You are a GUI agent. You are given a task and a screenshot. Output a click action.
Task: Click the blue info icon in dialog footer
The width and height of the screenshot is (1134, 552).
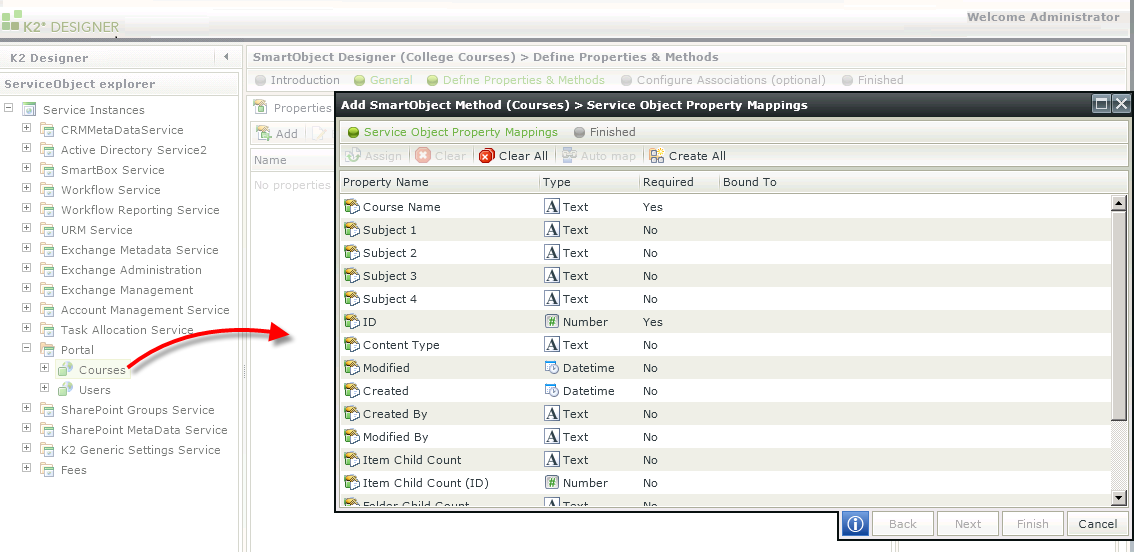(855, 524)
